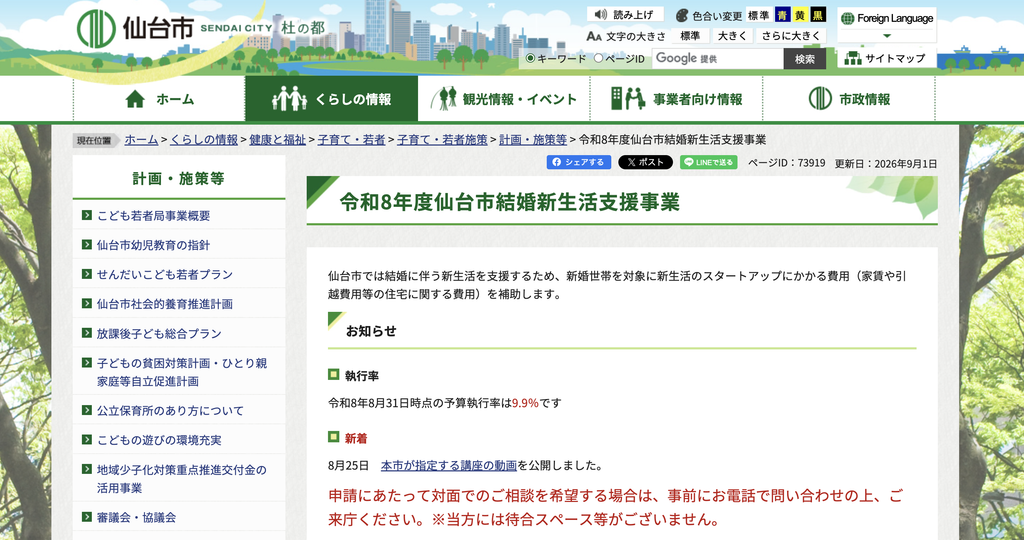Click arrow icon beside せんだいこども若者プラン
This screenshot has width=1024, height=540.
coord(87,274)
